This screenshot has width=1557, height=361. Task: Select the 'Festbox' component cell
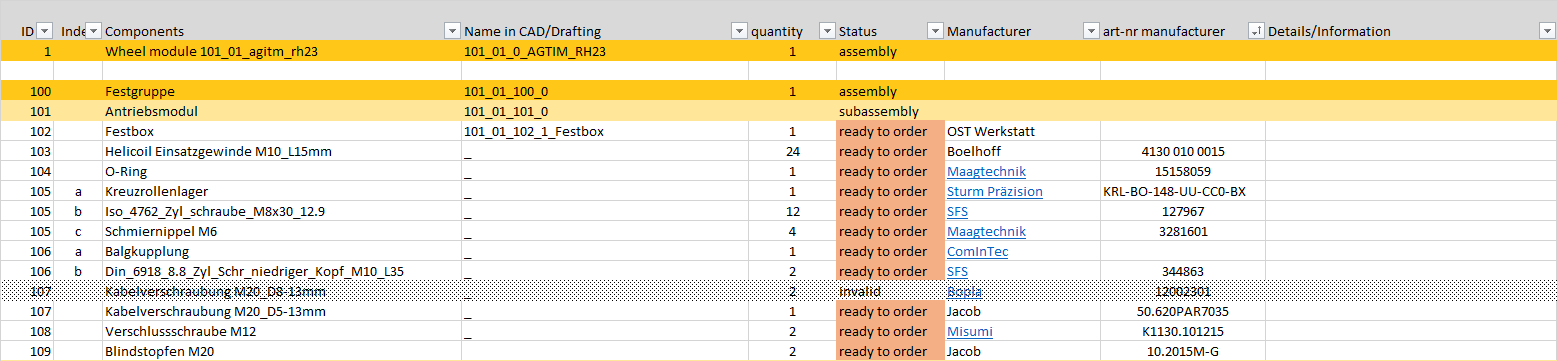(x=282, y=131)
